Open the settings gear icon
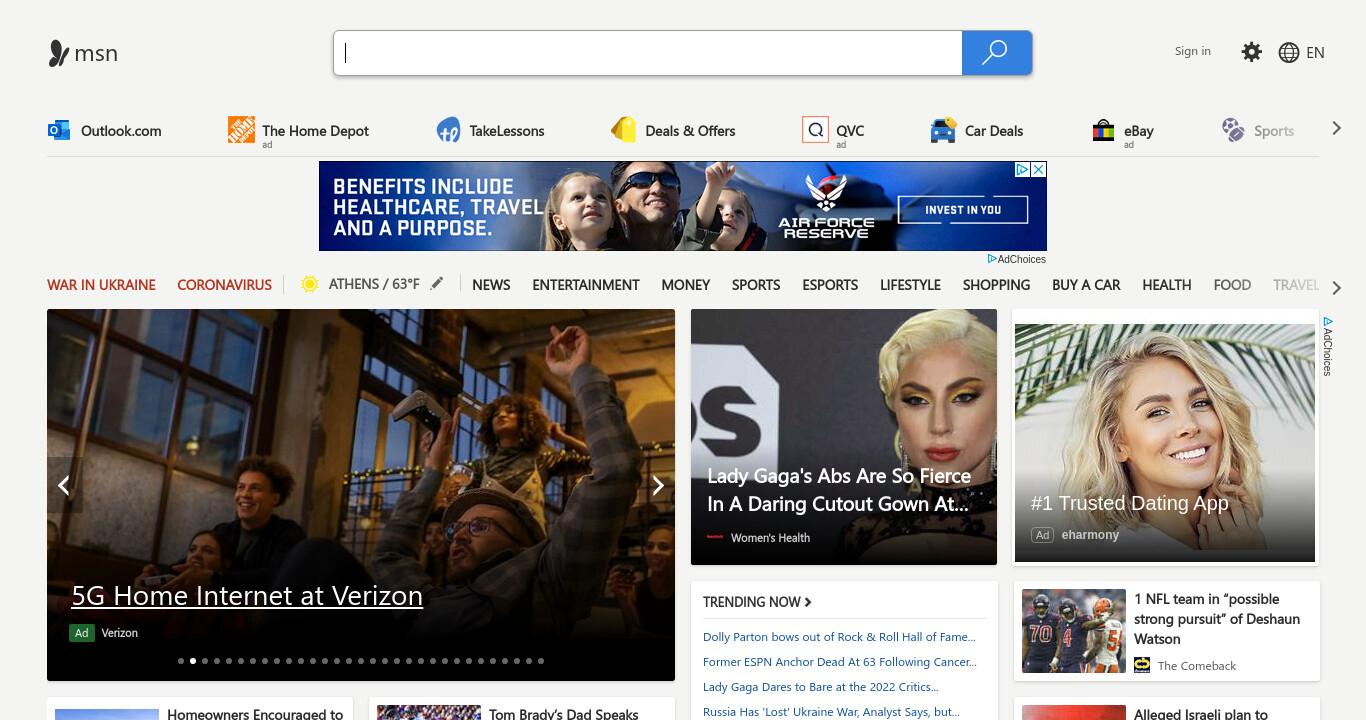This screenshot has height=720, width=1366. pos(1251,52)
